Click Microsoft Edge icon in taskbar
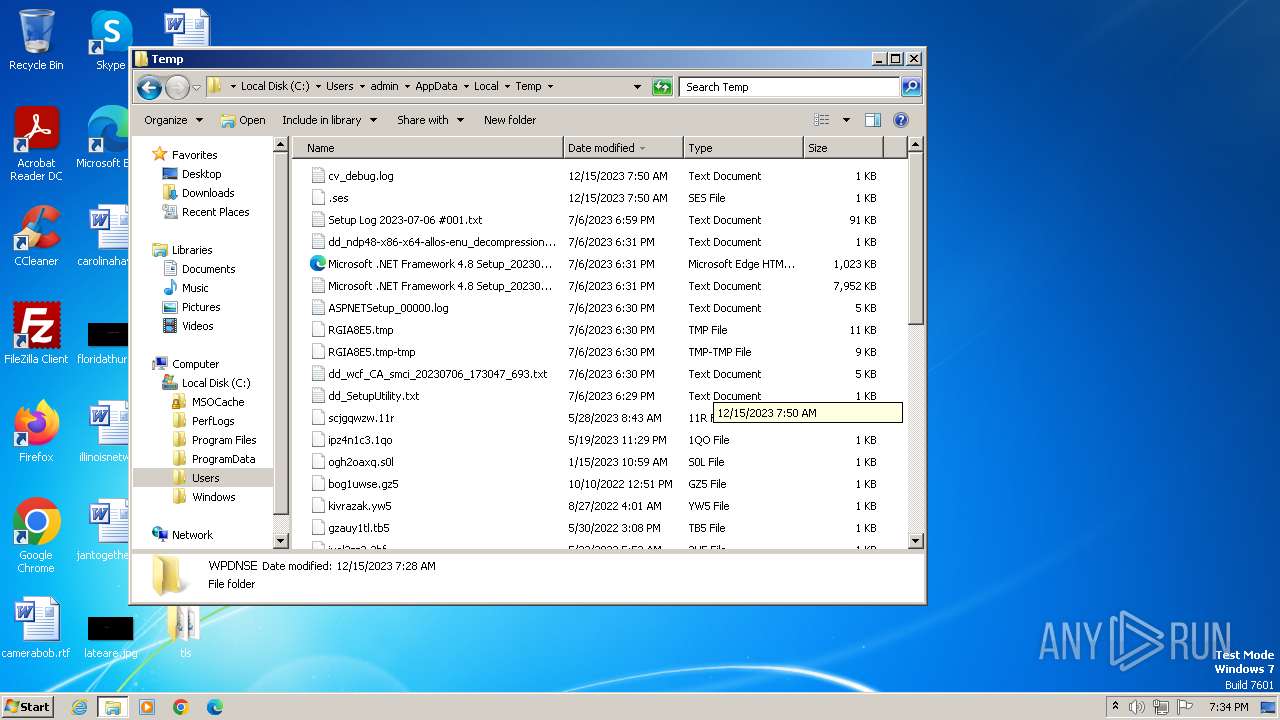 [x=214, y=707]
